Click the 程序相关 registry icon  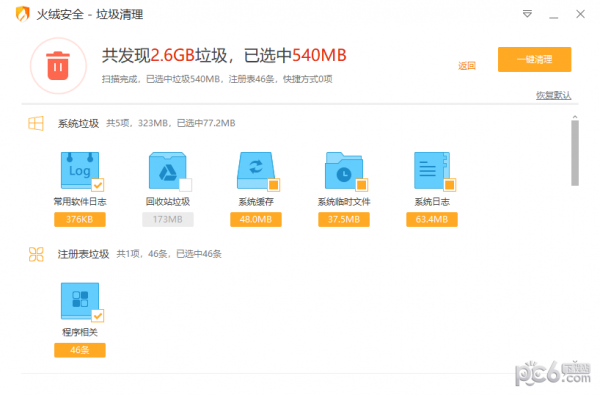[x=80, y=300]
